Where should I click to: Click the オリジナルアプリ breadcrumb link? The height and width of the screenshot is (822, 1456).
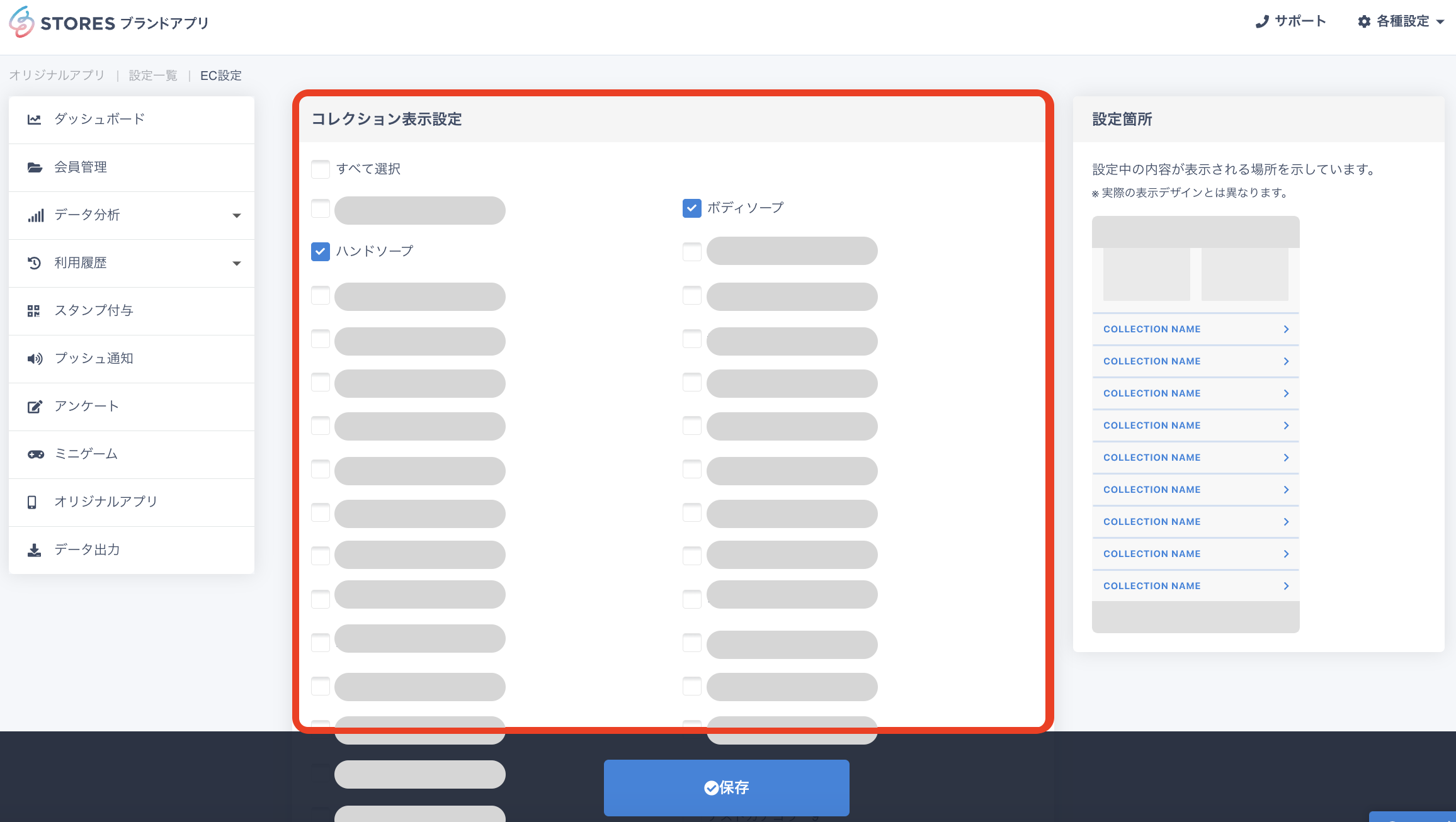[57, 76]
